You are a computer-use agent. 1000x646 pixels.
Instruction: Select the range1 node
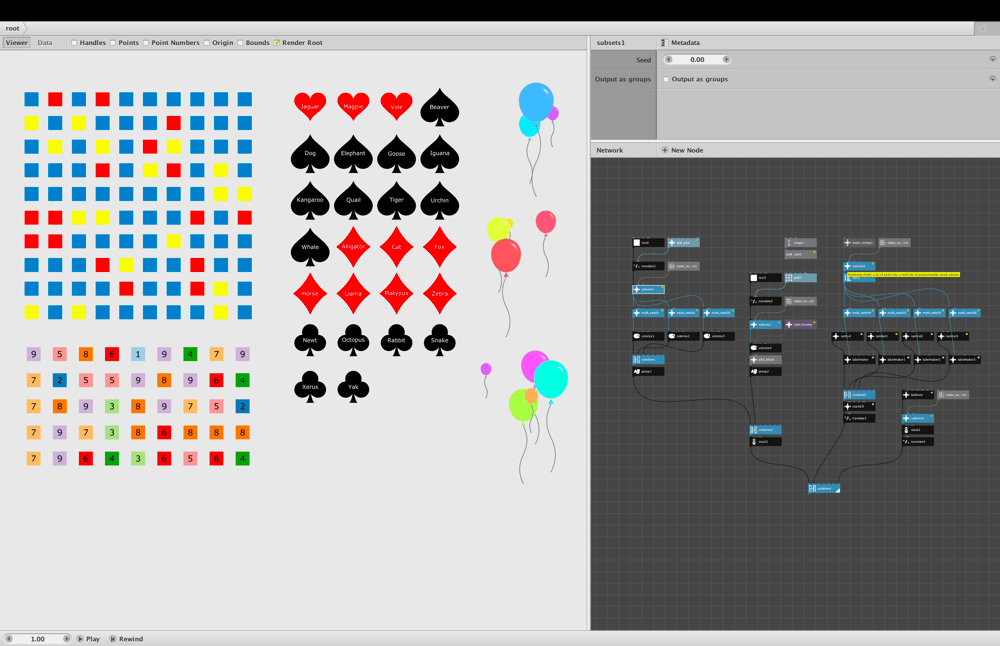point(800,242)
